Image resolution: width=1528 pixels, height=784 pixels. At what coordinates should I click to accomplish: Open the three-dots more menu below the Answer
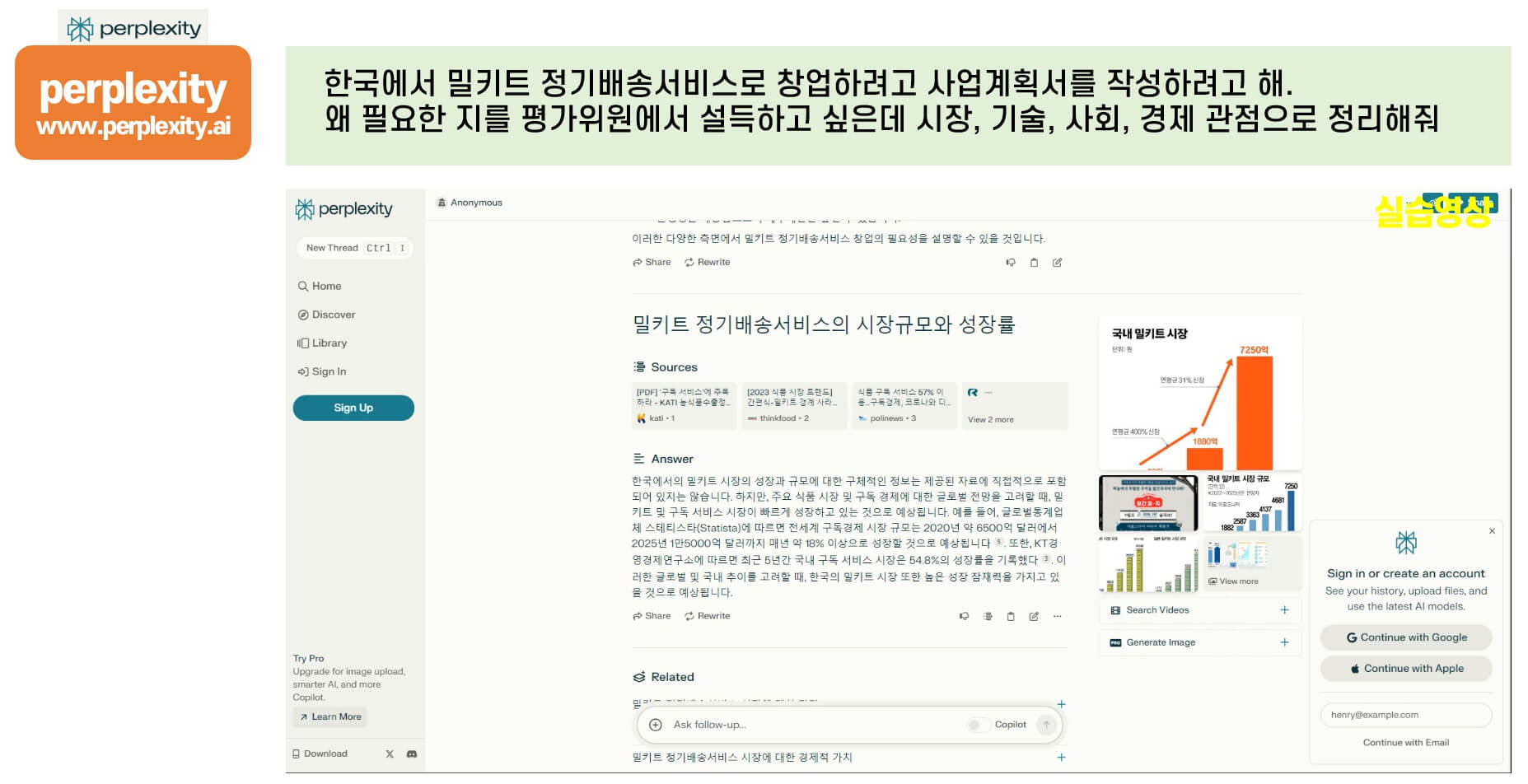1058,616
